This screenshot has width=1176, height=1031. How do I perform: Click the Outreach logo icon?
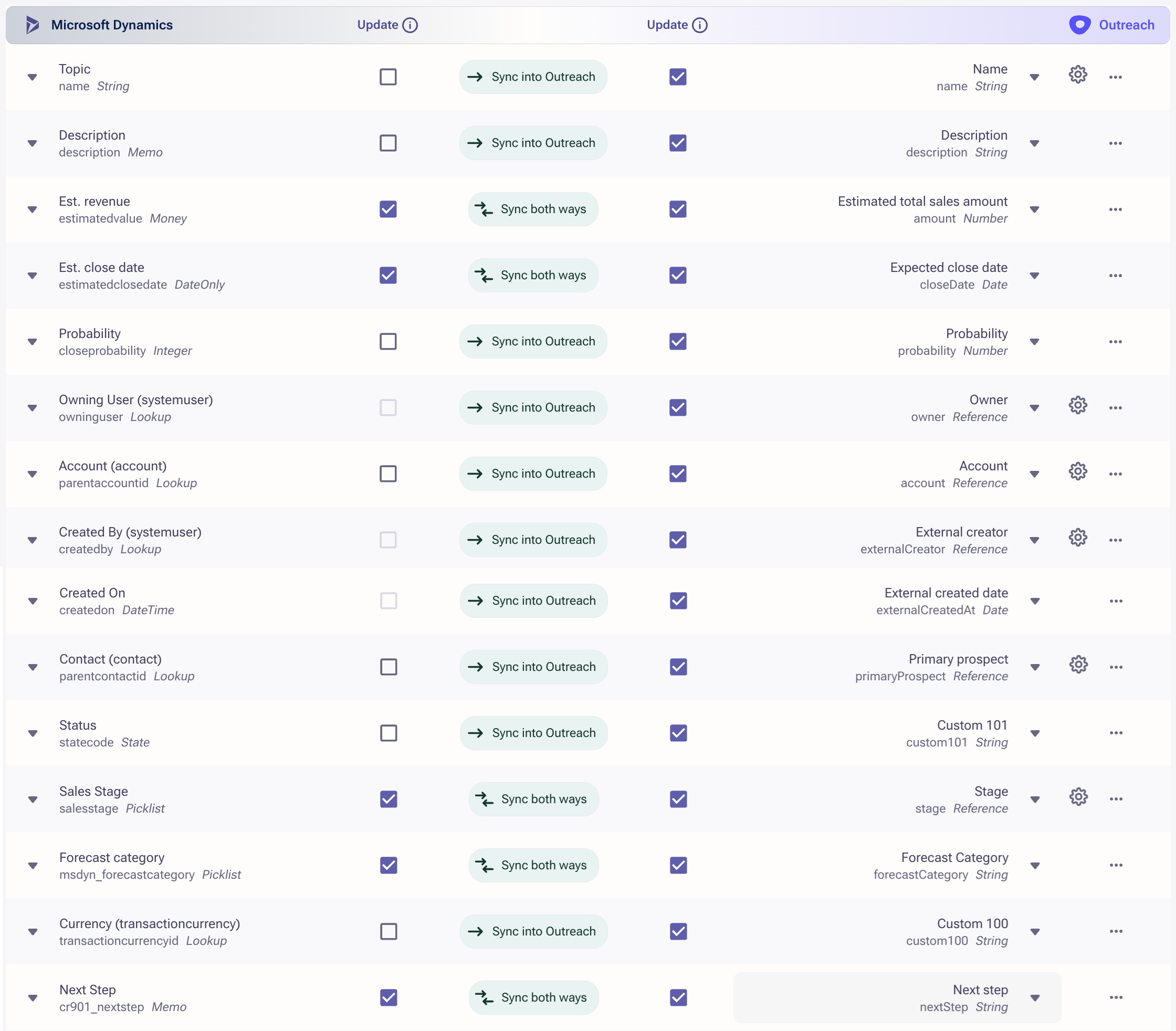(1079, 25)
